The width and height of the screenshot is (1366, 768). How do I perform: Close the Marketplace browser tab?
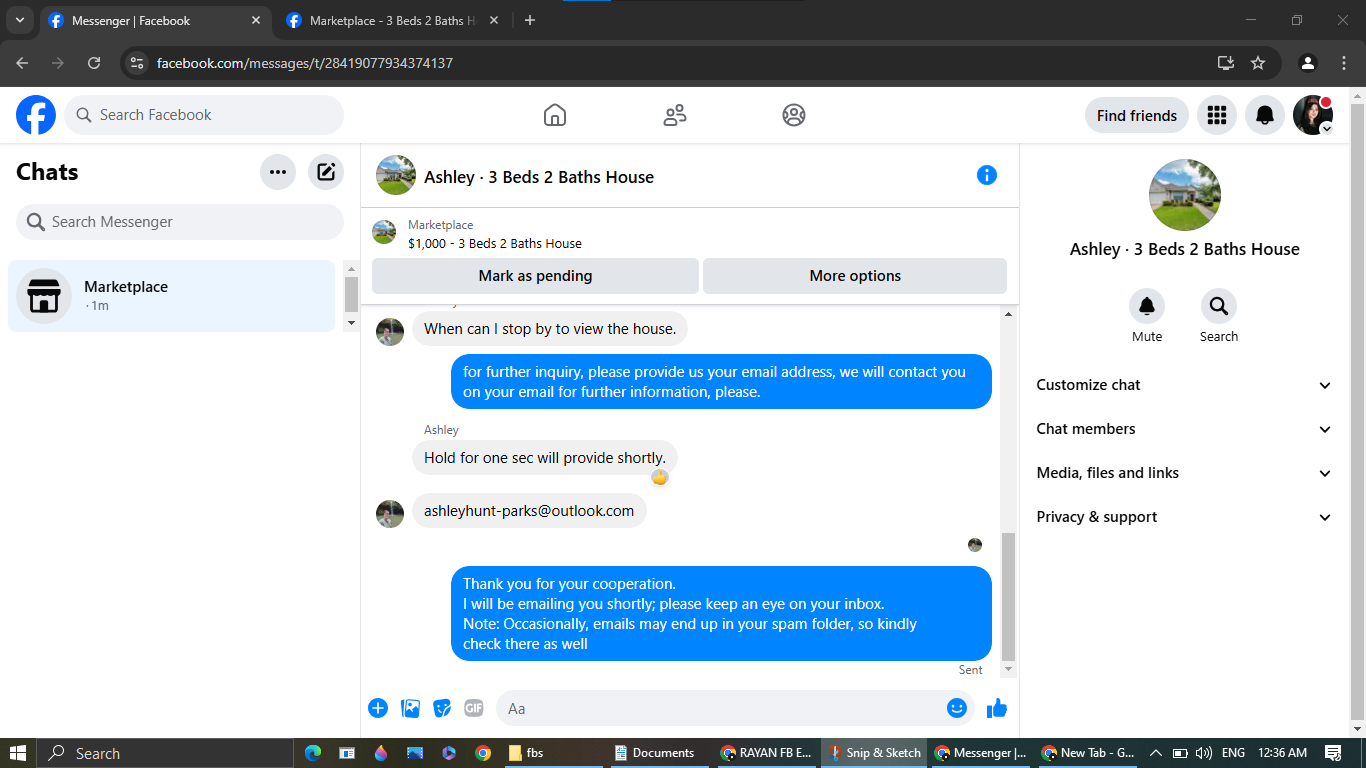[x=495, y=20]
